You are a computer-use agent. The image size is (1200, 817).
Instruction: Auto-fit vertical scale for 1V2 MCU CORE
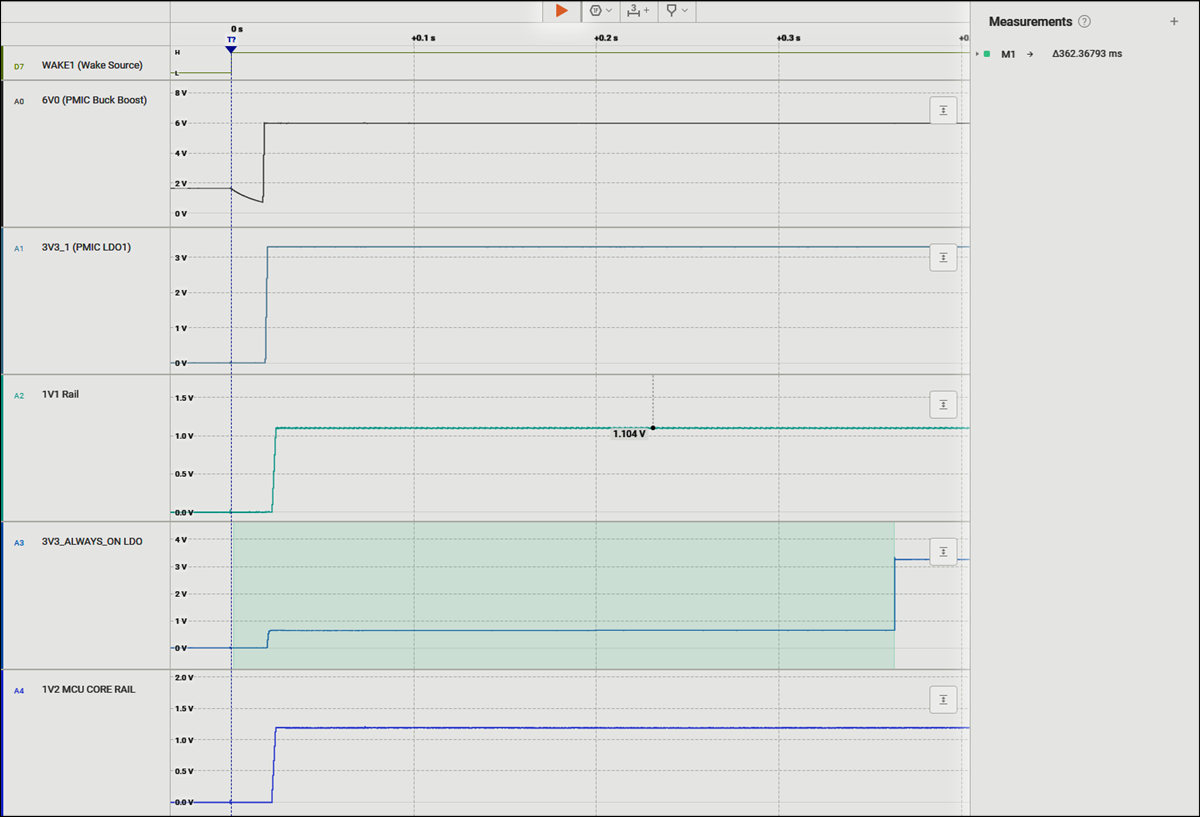click(943, 699)
